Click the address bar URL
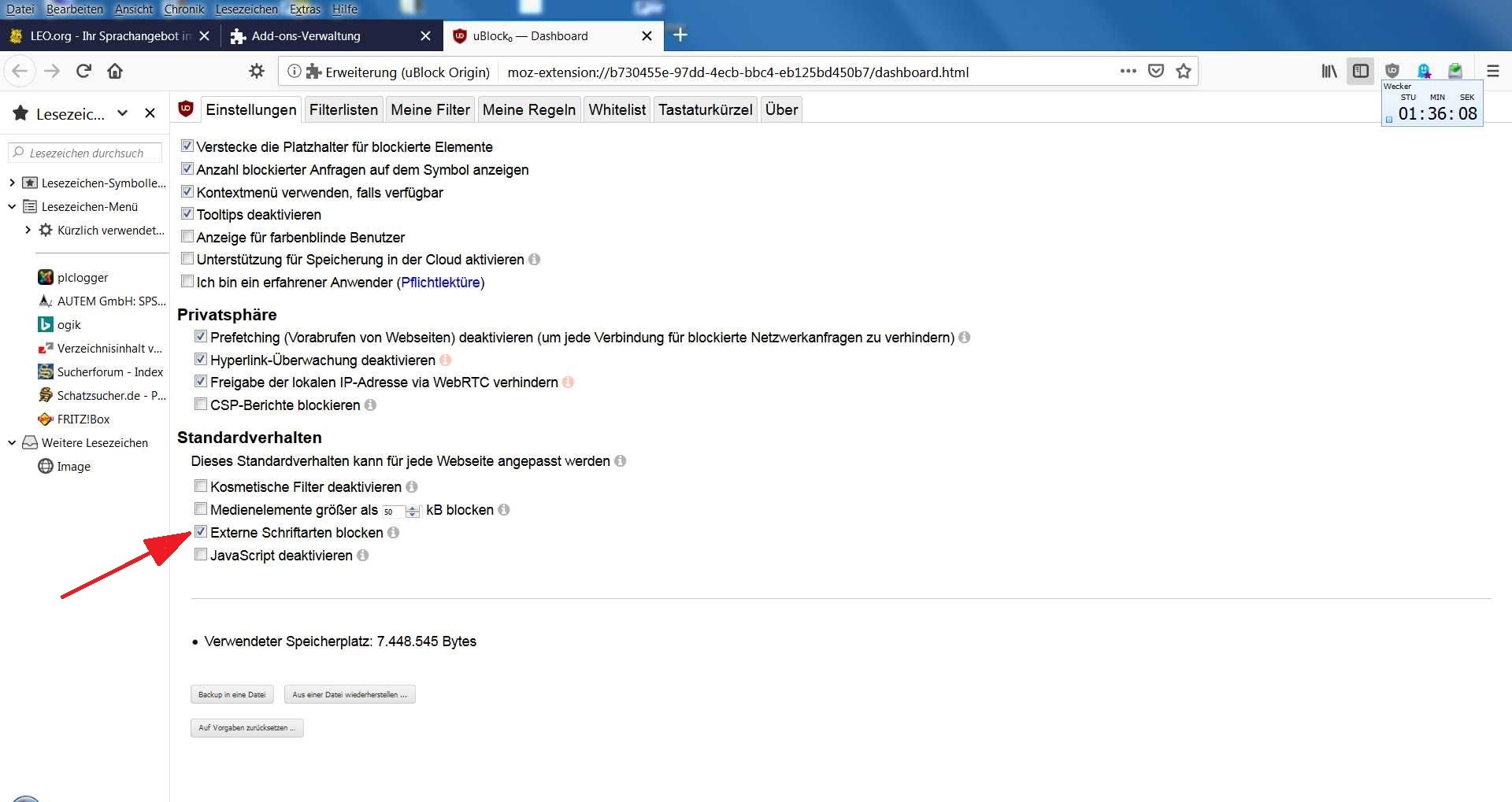Image resolution: width=1512 pixels, height=802 pixels. coord(738,72)
